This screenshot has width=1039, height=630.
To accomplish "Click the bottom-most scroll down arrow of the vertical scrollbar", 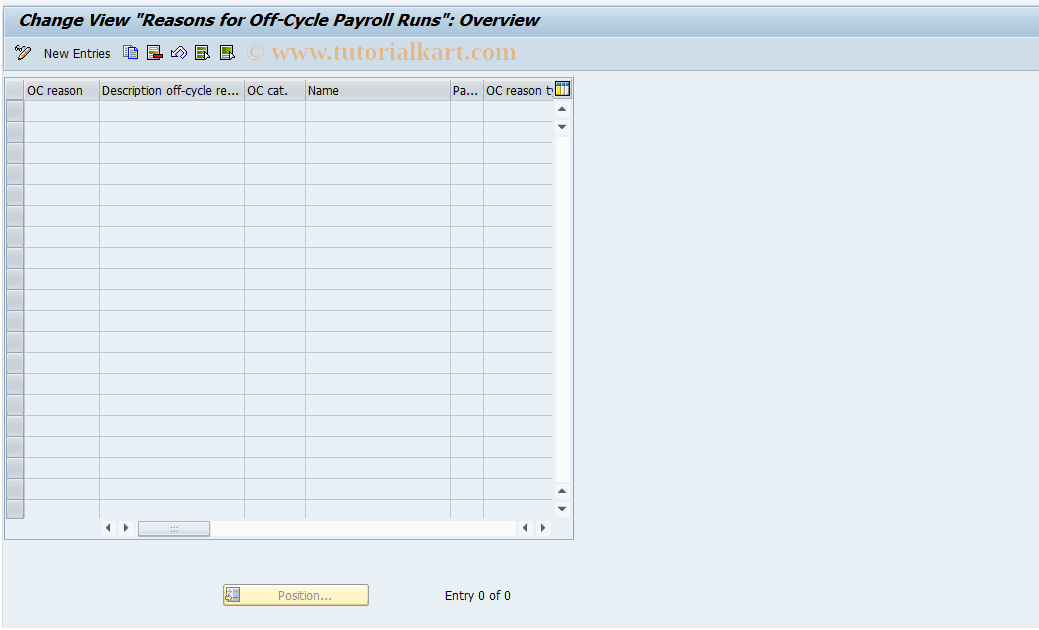I will pyautogui.click(x=562, y=509).
